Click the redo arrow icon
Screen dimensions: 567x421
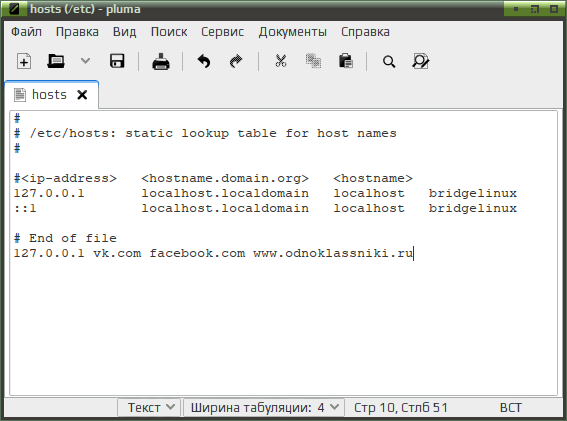[x=236, y=61]
